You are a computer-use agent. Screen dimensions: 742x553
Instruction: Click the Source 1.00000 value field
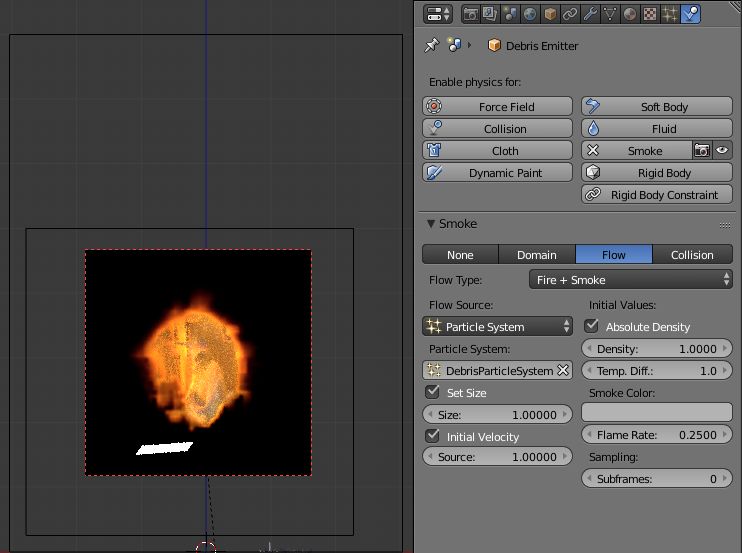pyautogui.click(x=497, y=456)
